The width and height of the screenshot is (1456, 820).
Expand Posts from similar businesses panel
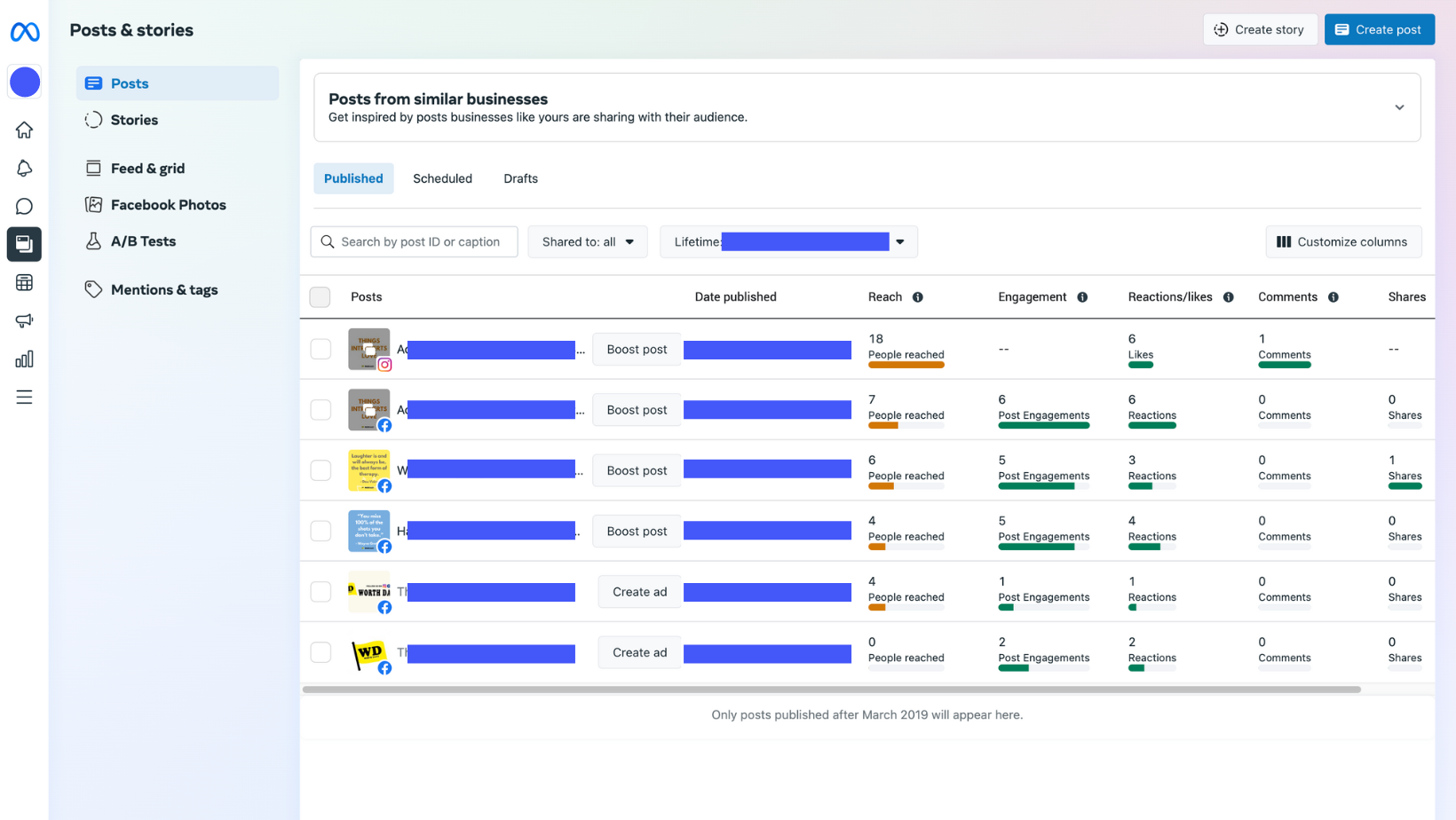coord(1399,107)
